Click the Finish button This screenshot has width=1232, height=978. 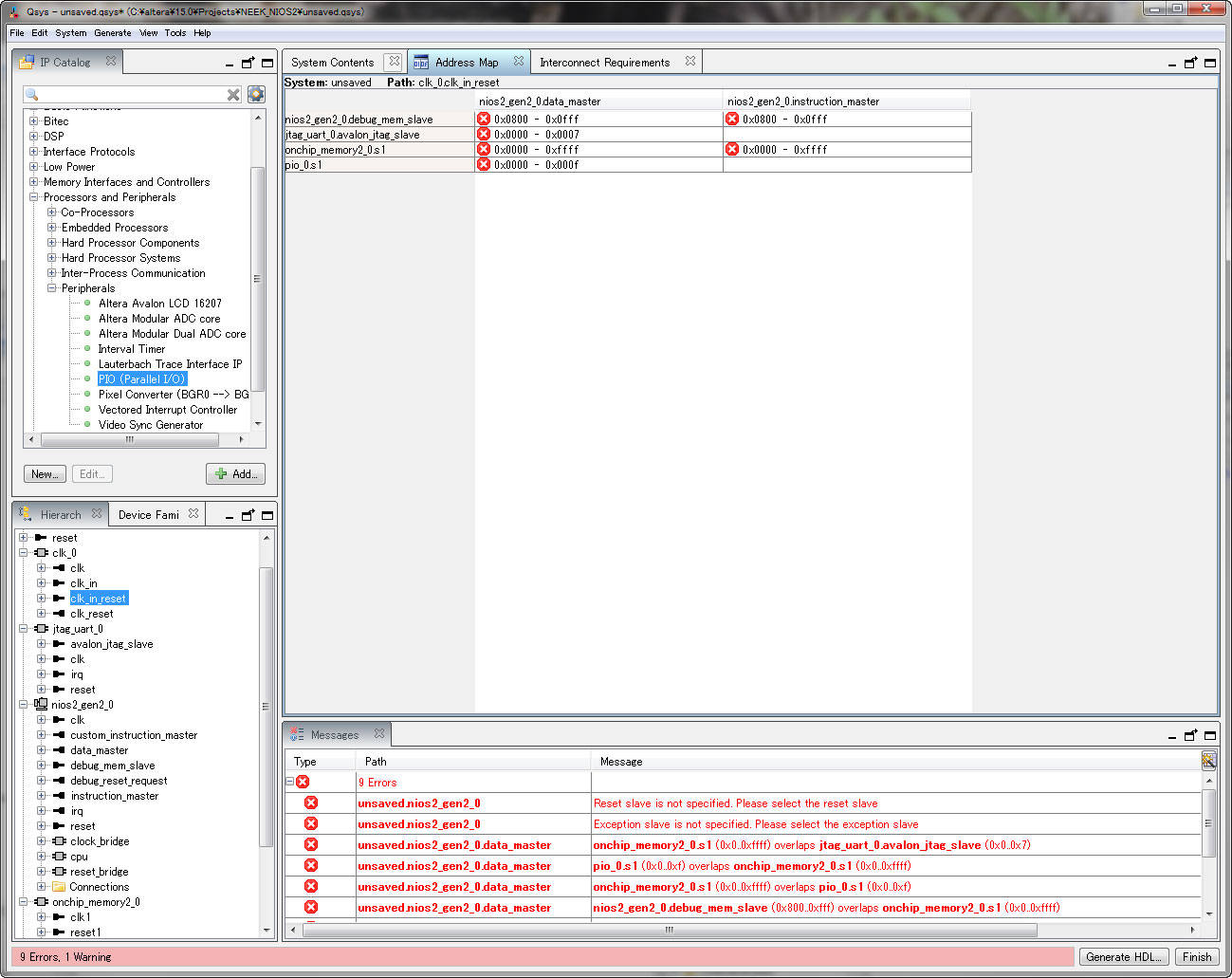[1197, 957]
